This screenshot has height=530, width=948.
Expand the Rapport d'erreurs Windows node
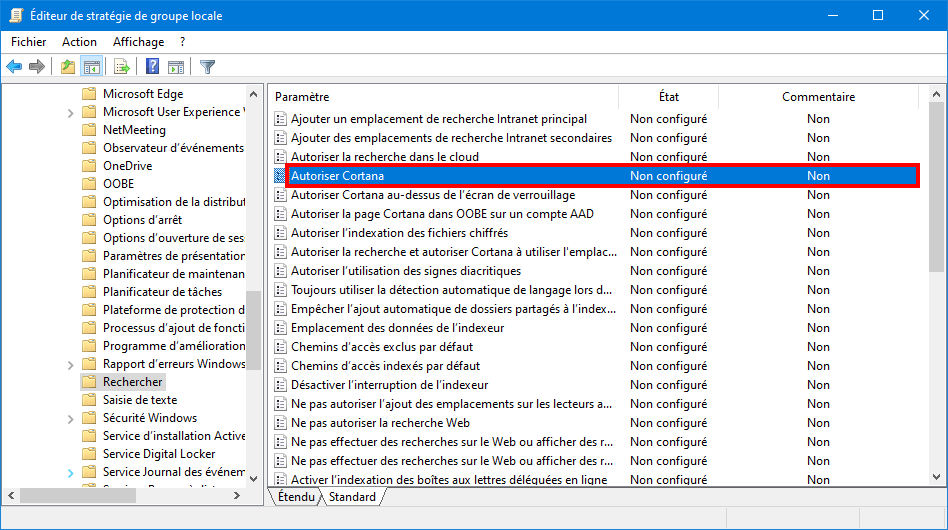click(70, 365)
